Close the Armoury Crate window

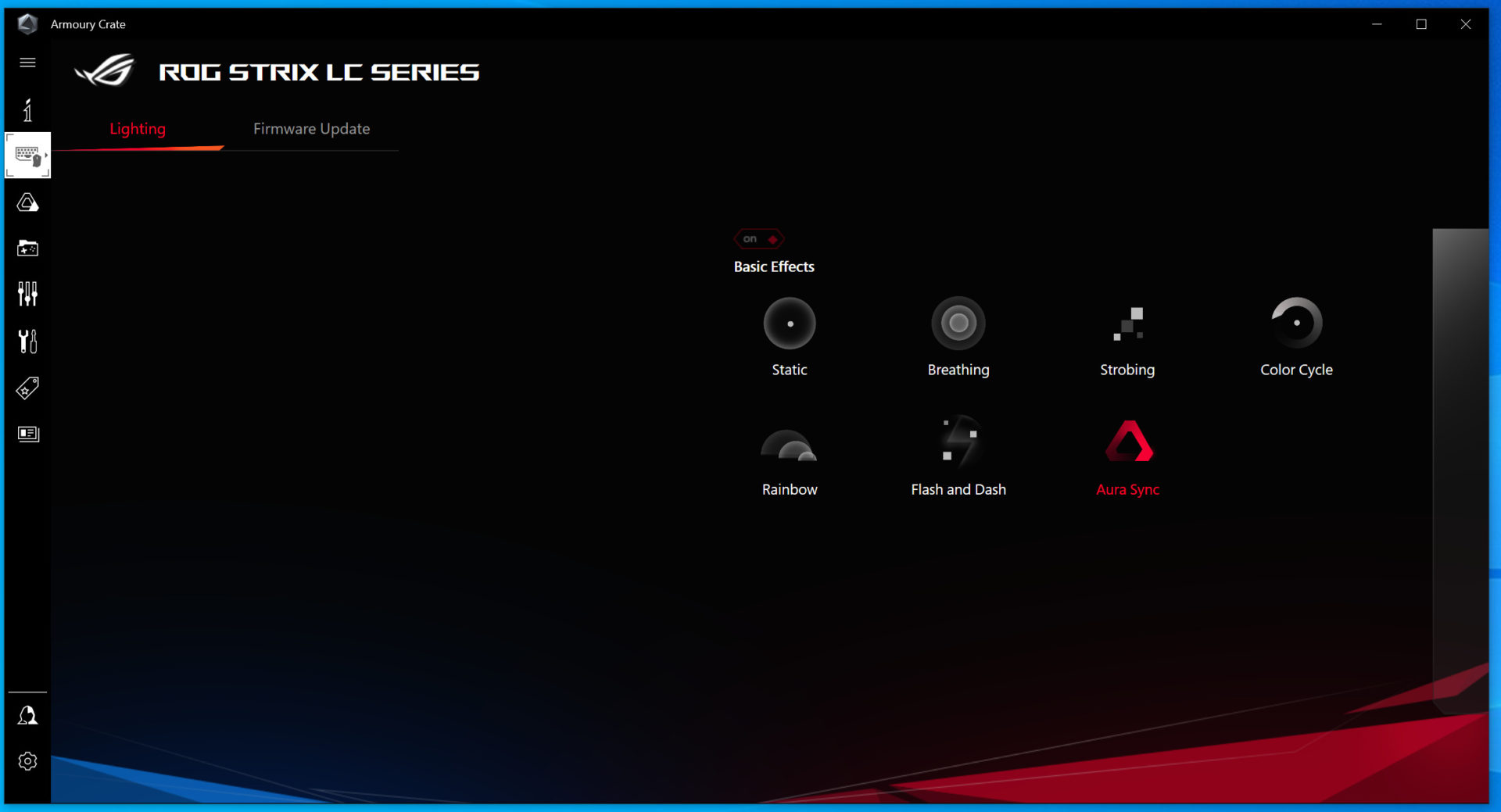(x=1466, y=24)
